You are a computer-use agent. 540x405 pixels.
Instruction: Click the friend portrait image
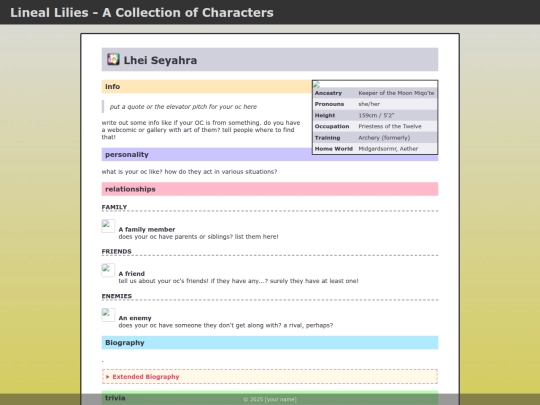108,270
